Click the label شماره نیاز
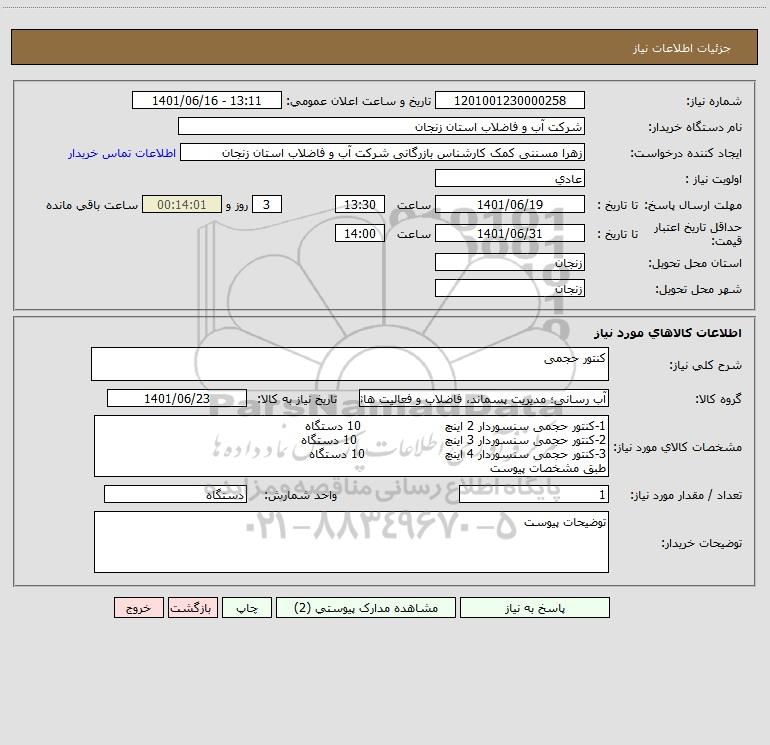770x745 pixels. (714, 101)
